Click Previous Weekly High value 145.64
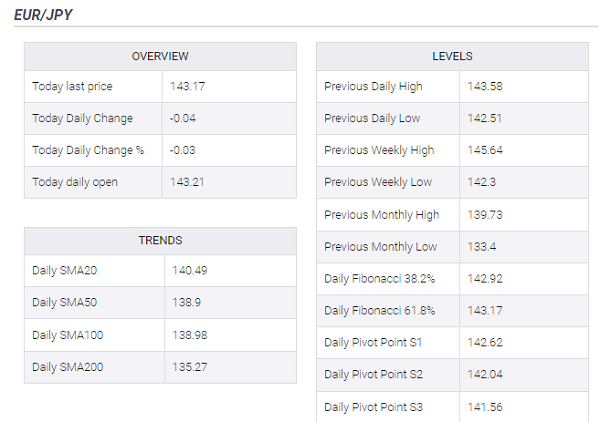 pyautogui.click(x=485, y=150)
